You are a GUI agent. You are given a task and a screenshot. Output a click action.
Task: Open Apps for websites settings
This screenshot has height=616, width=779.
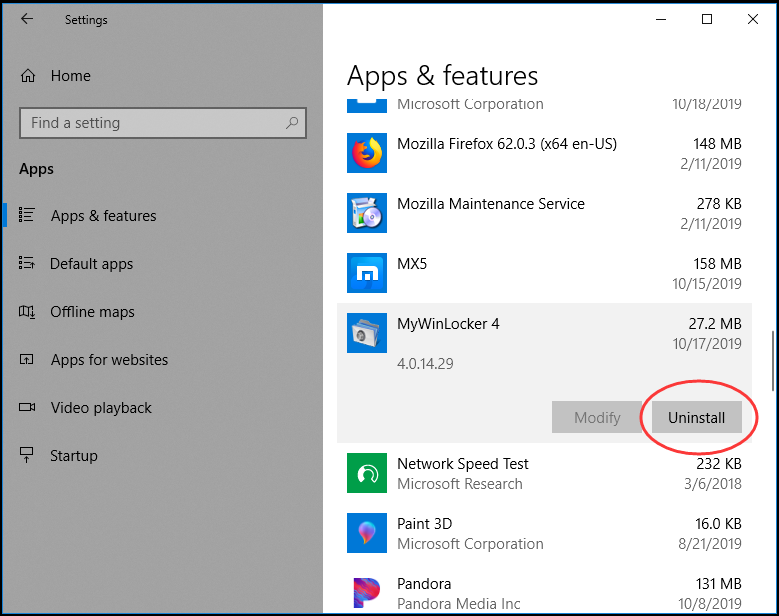[109, 360]
